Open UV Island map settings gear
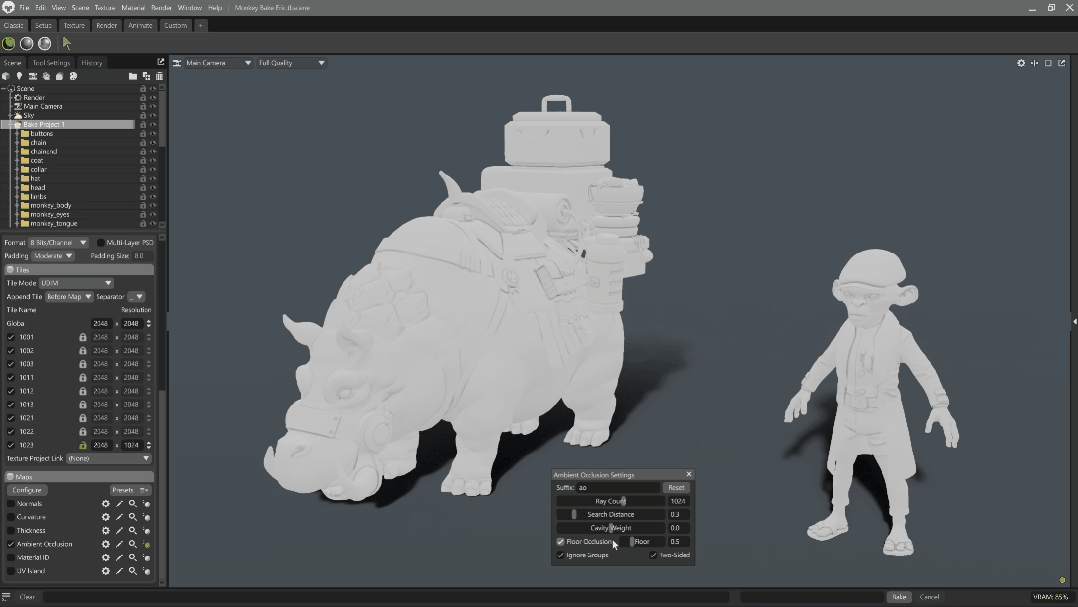 pos(106,571)
